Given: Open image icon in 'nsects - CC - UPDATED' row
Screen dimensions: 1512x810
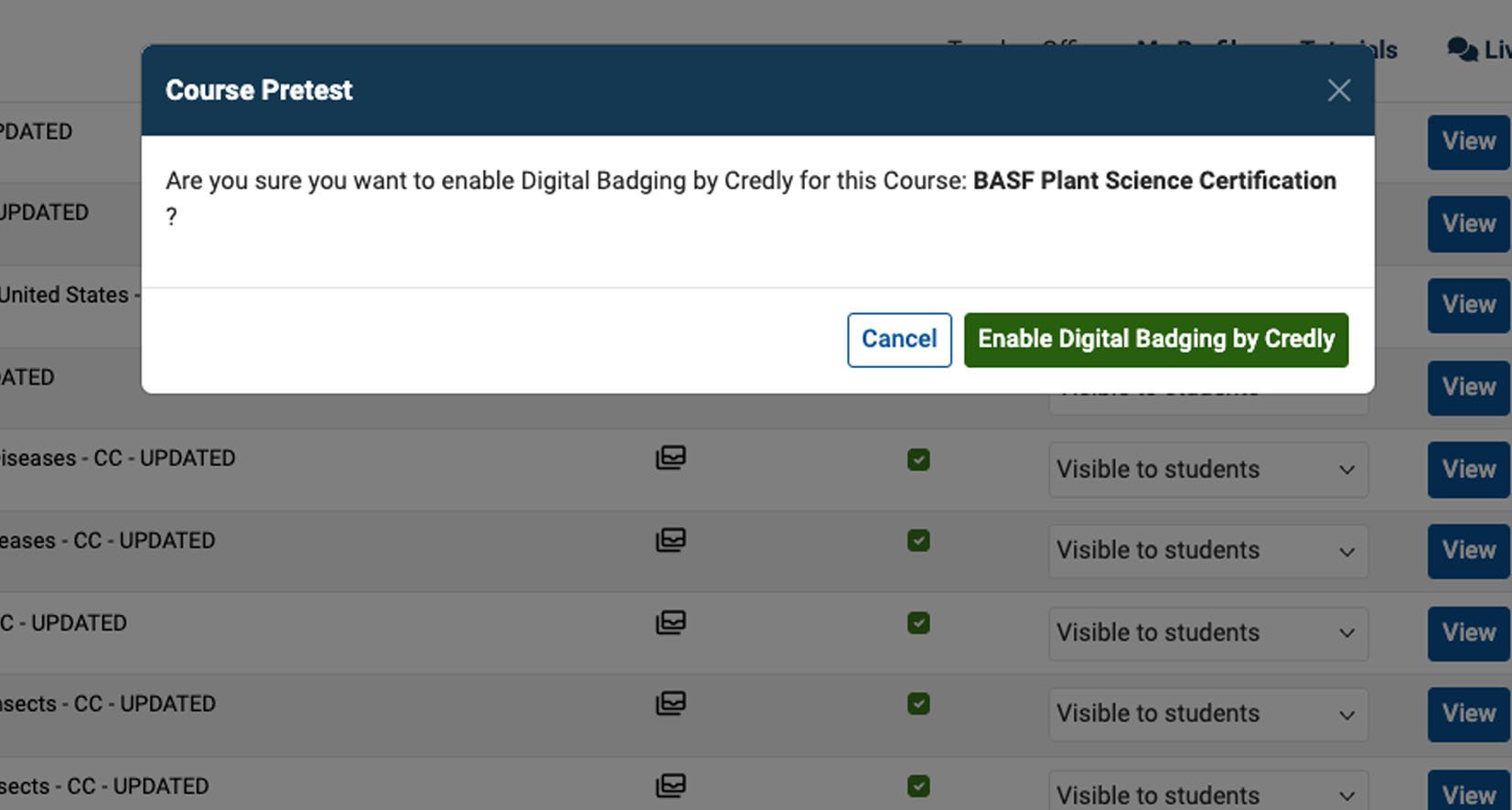Looking at the screenshot, I should [670, 703].
